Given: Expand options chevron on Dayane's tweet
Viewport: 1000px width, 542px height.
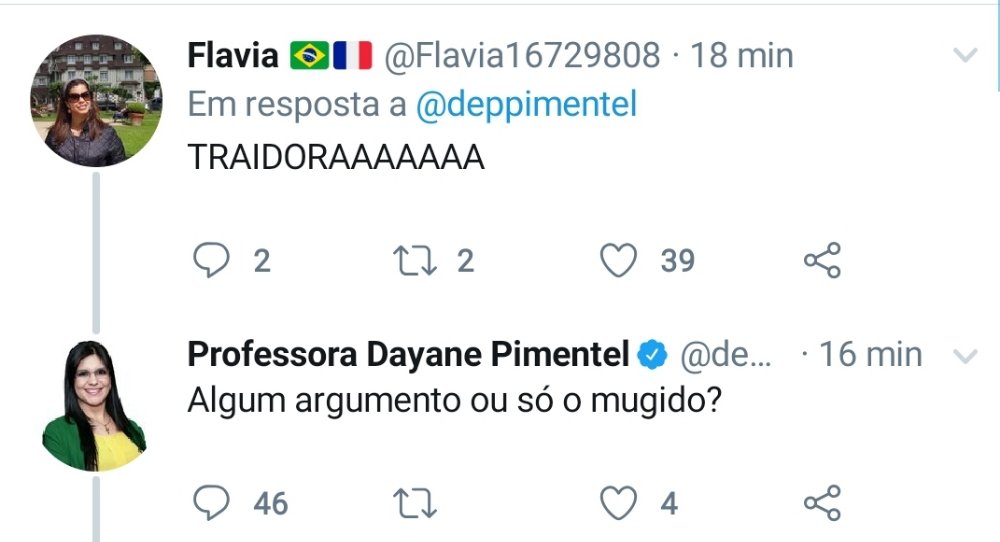Looking at the screenshot, I should point(965,355).
